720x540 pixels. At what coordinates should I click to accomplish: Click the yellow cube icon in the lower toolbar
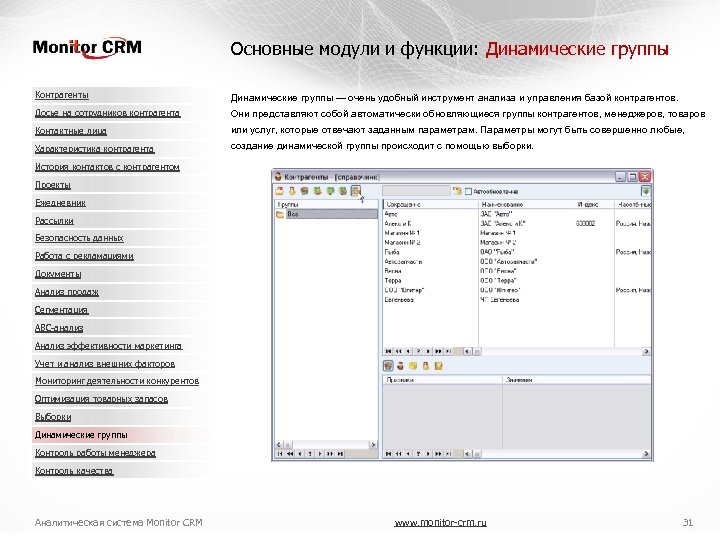[x=413, y=366]
